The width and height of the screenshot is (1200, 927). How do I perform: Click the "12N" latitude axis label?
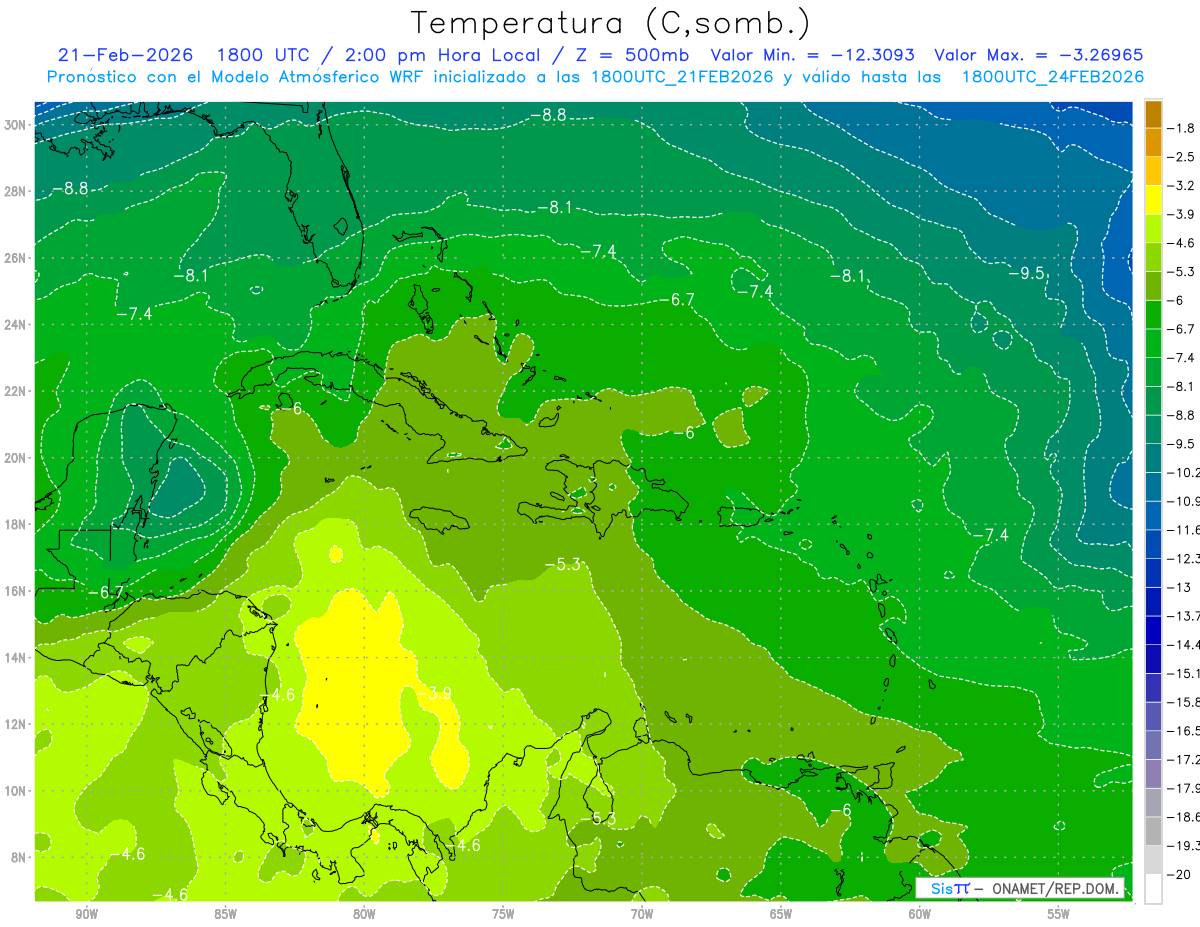coord(15,724)
